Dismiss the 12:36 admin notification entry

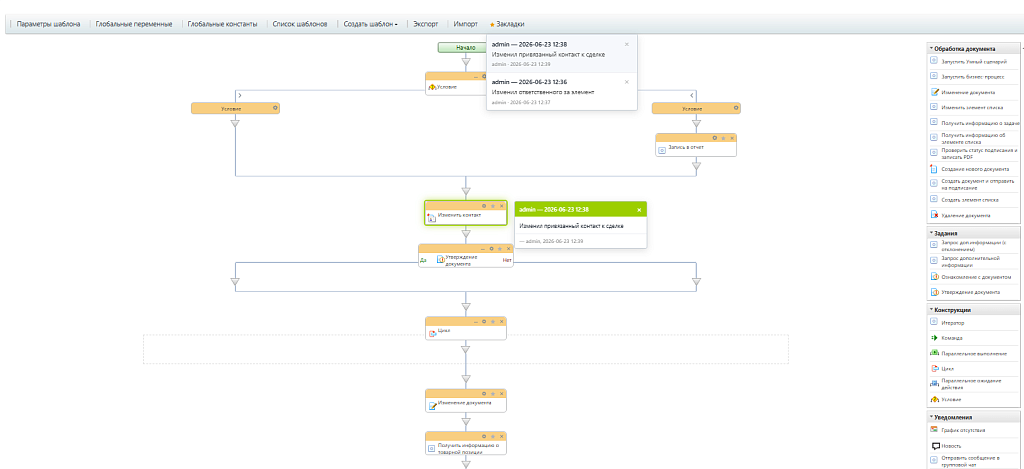pyautogui.click(x=627, y=82)
